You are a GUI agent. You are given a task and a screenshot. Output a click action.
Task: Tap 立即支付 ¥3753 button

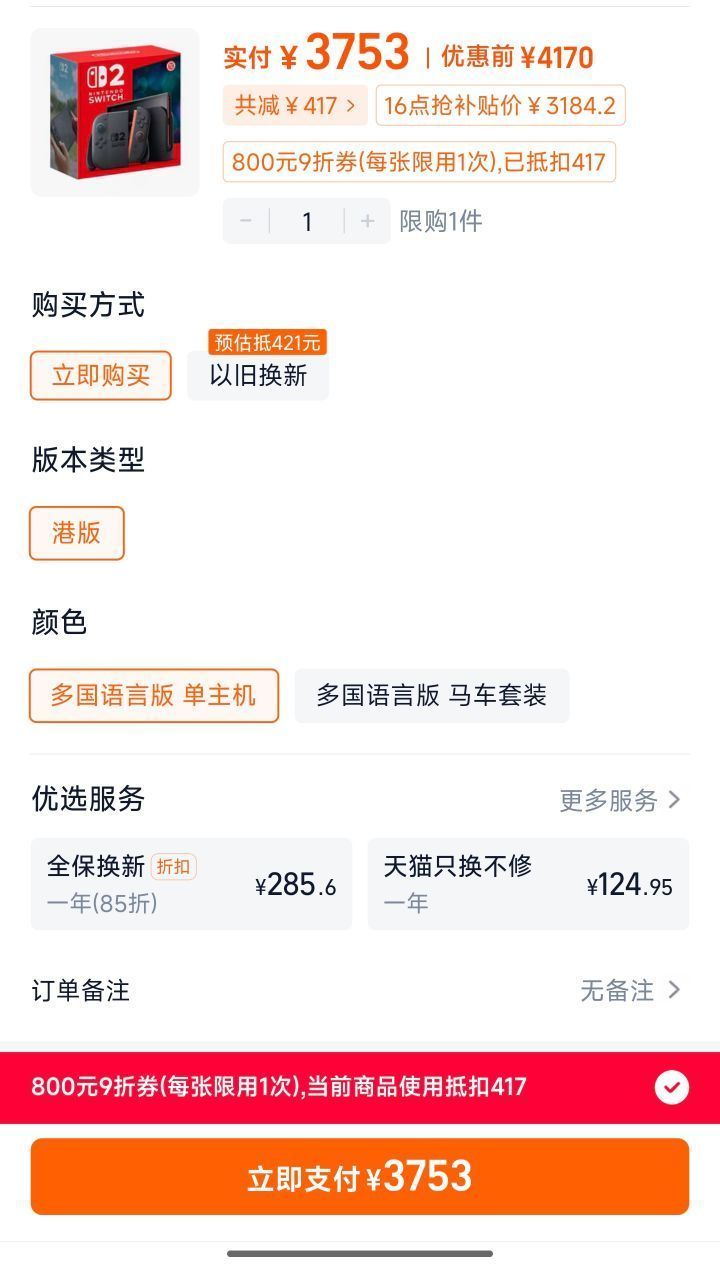pos(360,1177)
